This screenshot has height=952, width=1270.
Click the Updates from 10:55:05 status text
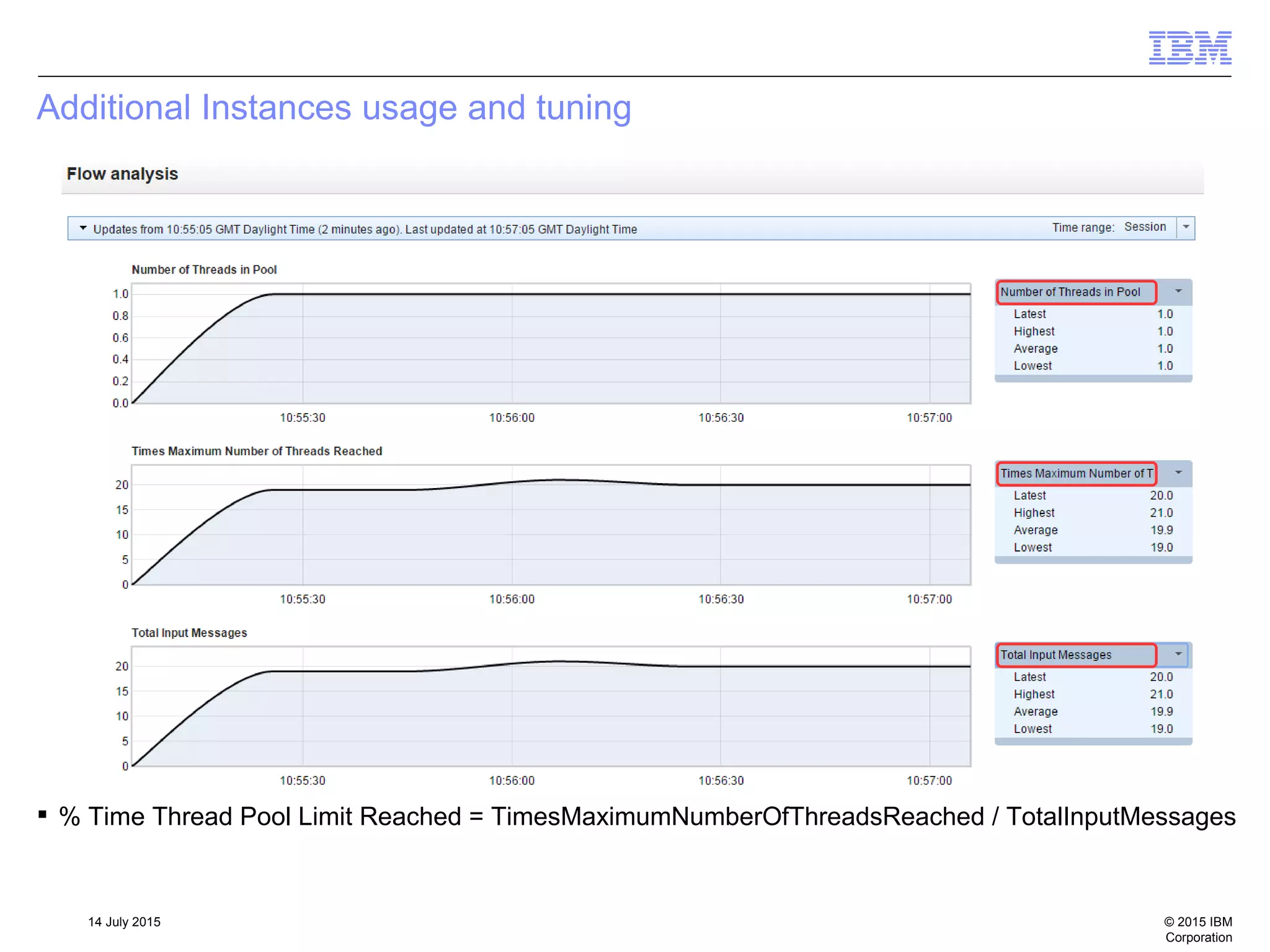tap(365, 229)
